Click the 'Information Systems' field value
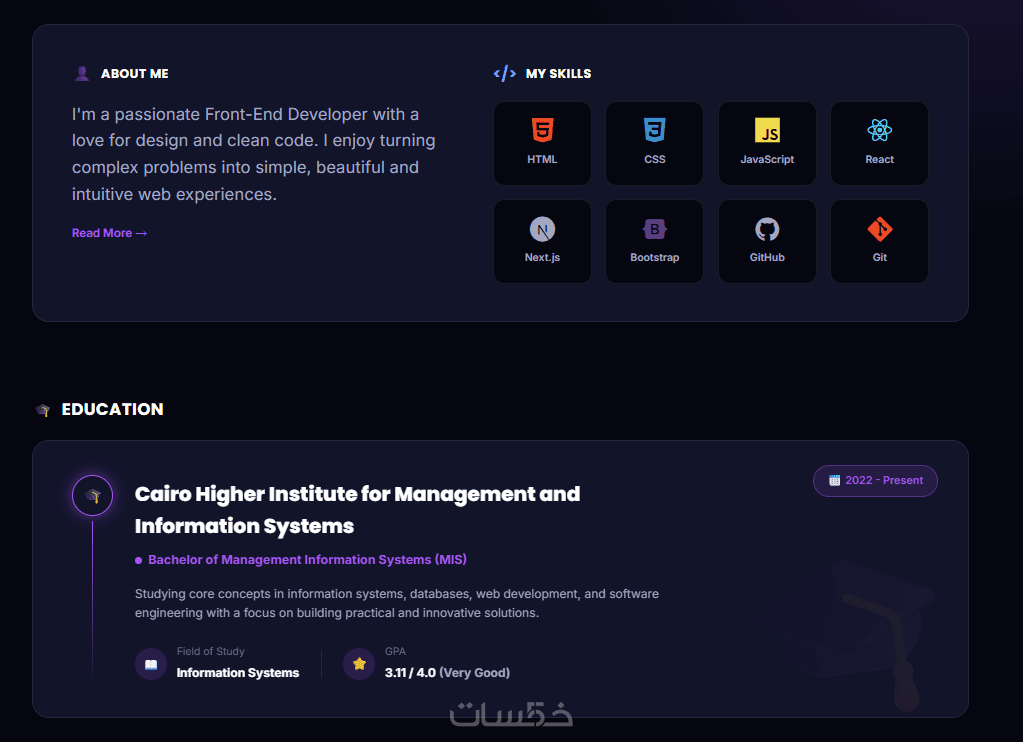Viewport: 1023px width, 742px height. click(237, 673)
